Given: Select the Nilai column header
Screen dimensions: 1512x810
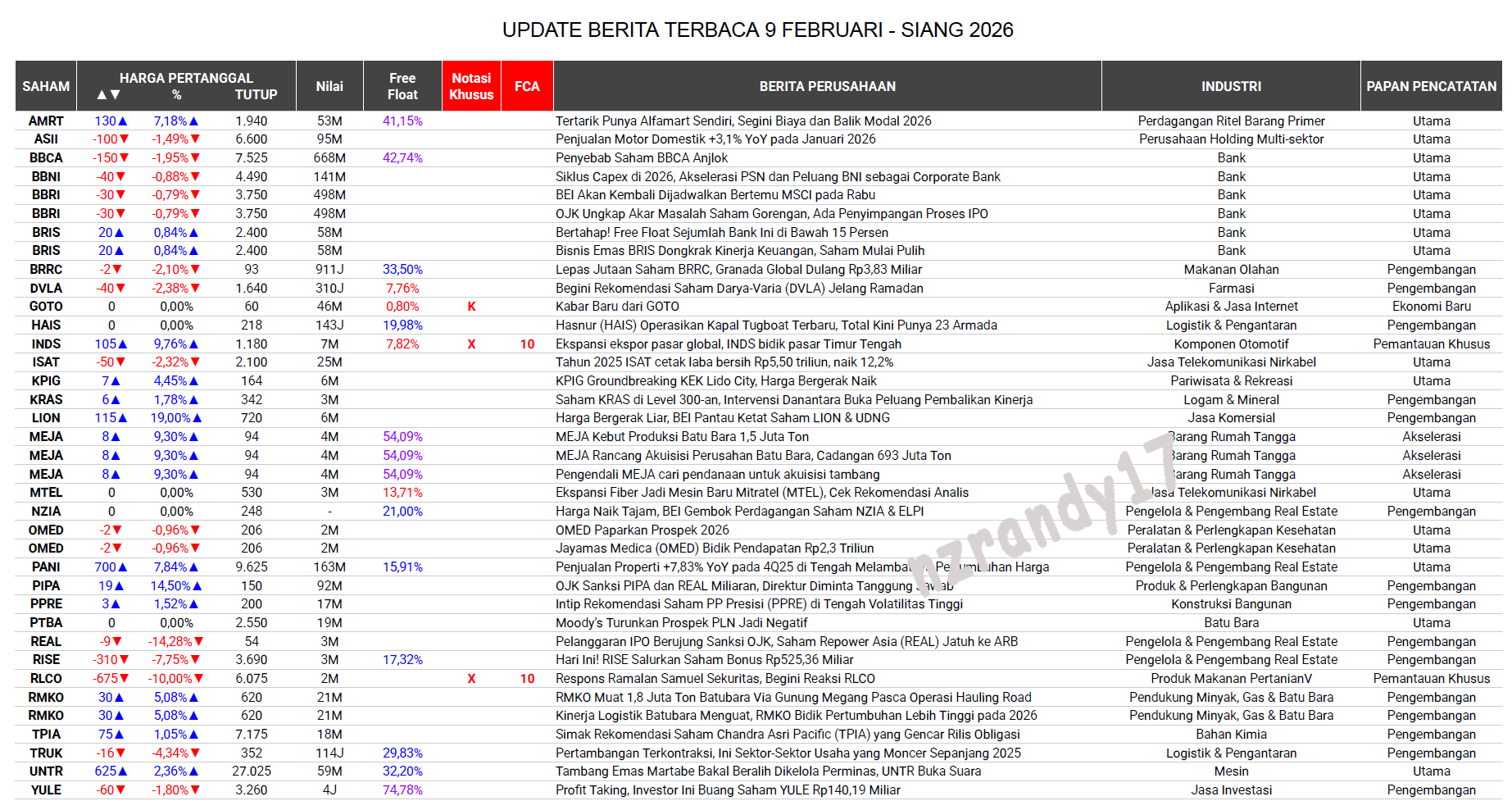Looking at the screenshot, I should pos(329,86).
